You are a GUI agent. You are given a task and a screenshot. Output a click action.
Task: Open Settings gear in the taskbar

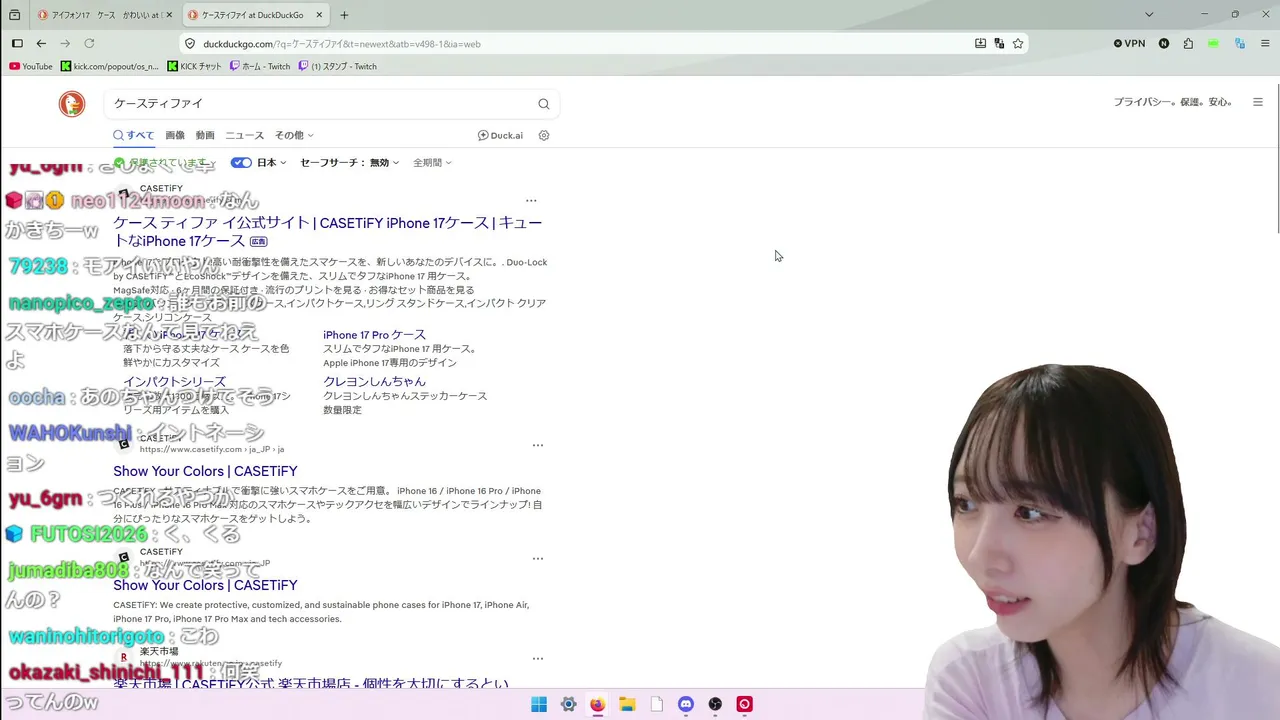point(568,704)
